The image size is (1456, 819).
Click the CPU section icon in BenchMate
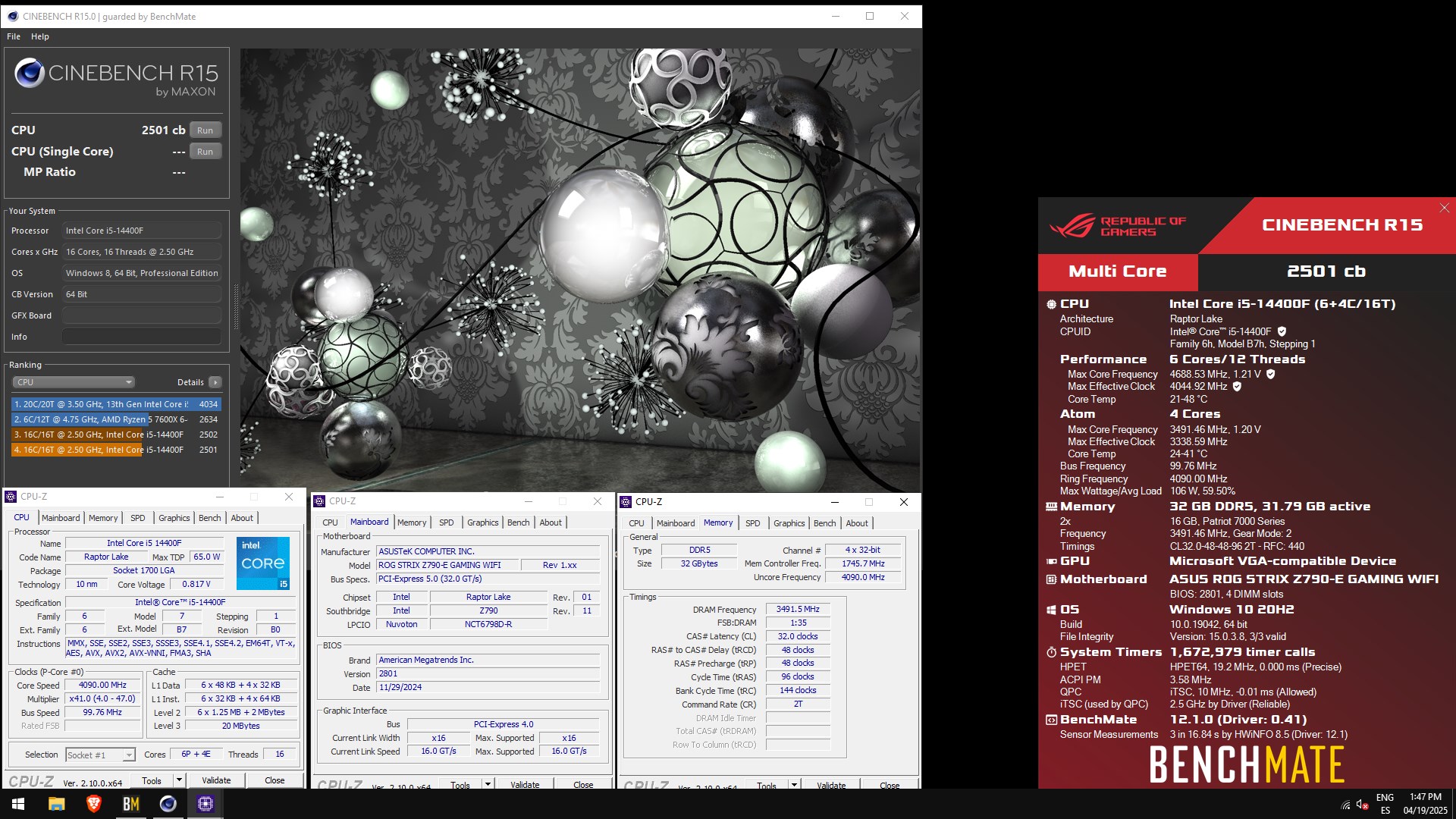coord(1051,304)
